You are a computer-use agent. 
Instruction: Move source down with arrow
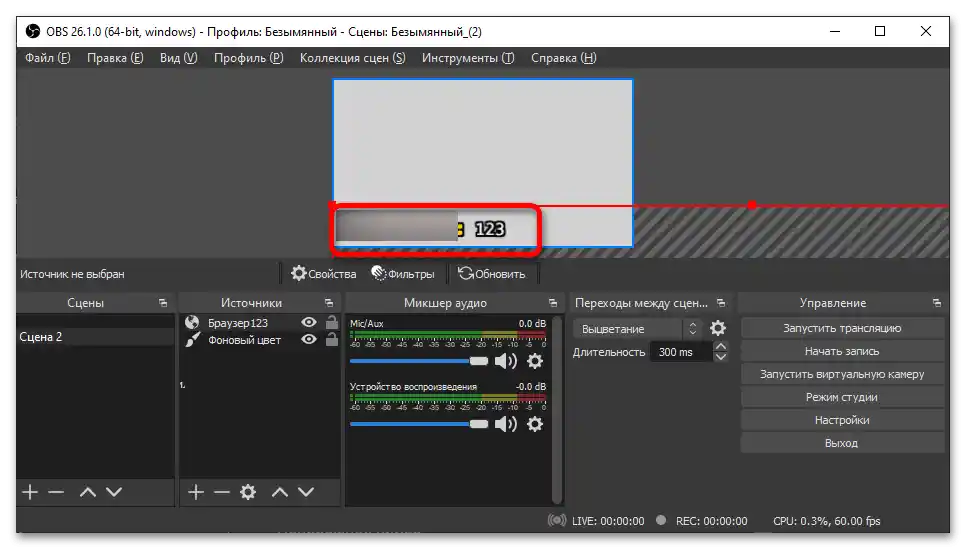[x=306, y=492]
